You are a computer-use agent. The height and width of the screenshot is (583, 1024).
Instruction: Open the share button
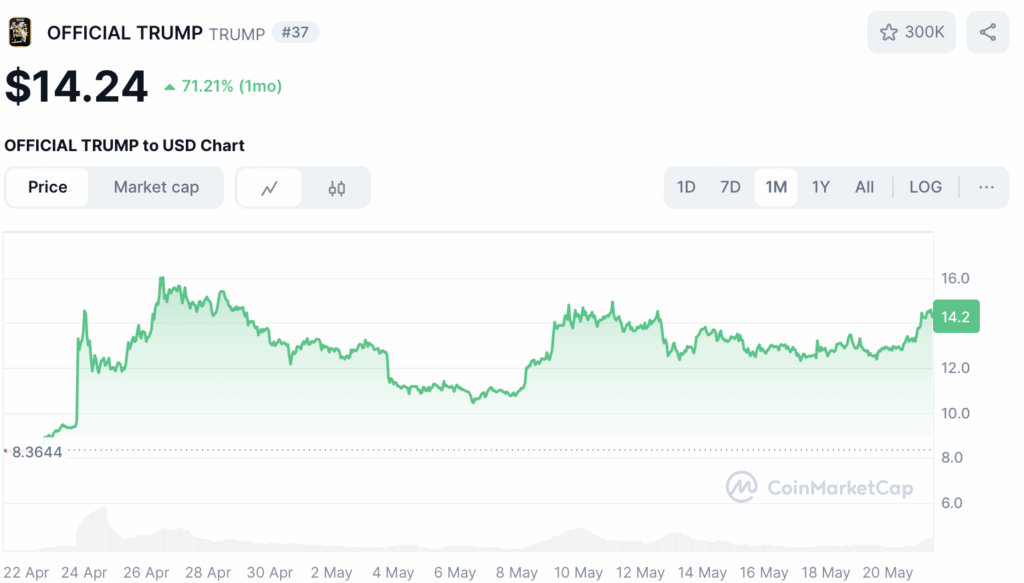click(987, 32)
